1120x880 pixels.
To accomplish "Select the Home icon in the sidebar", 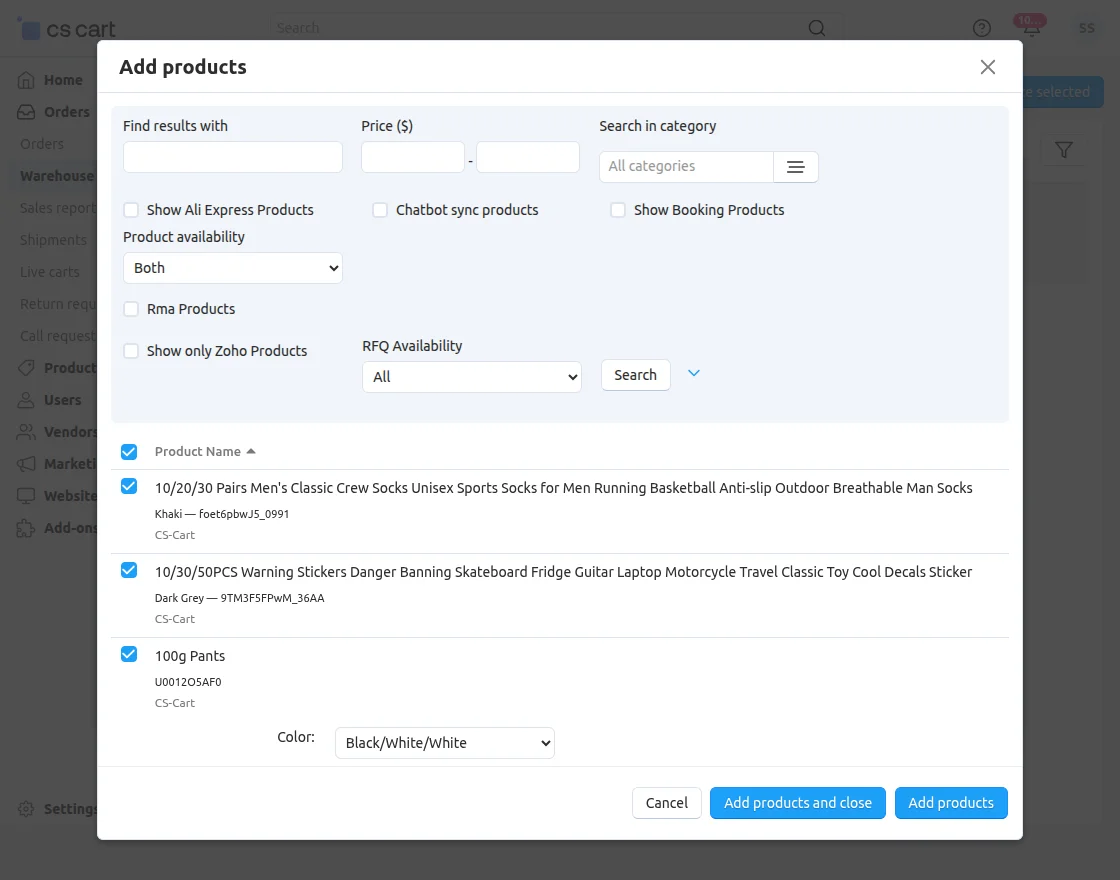I will click(27, 79).
